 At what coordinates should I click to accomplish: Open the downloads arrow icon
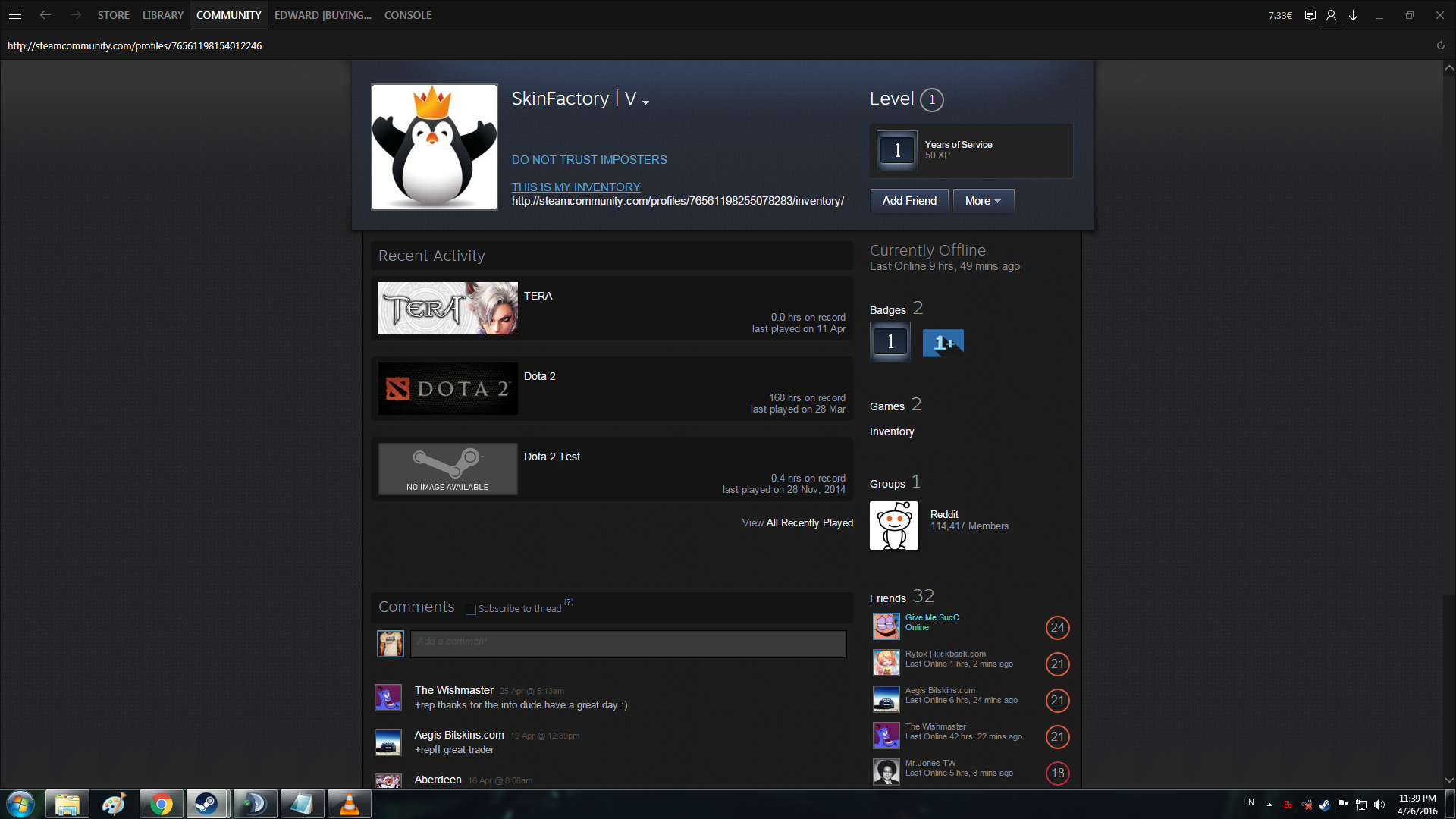[x=1353, y=15]
